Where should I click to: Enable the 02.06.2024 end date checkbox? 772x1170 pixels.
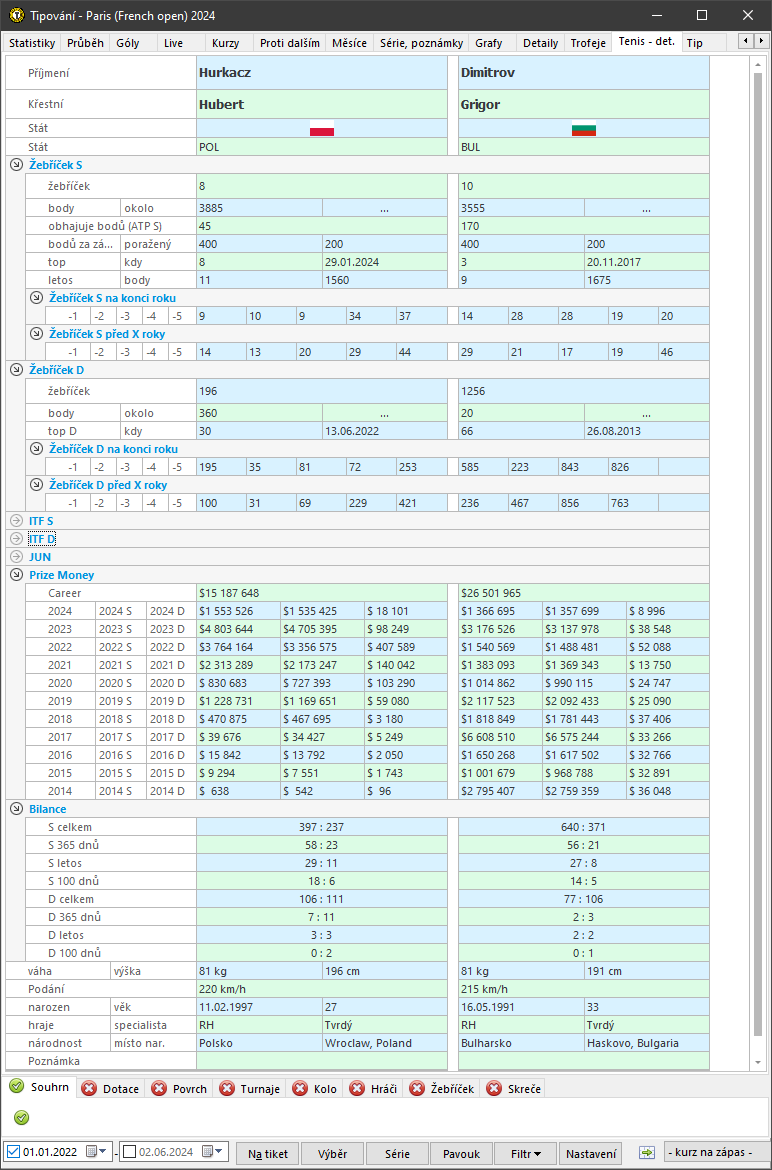(129, 1152)
